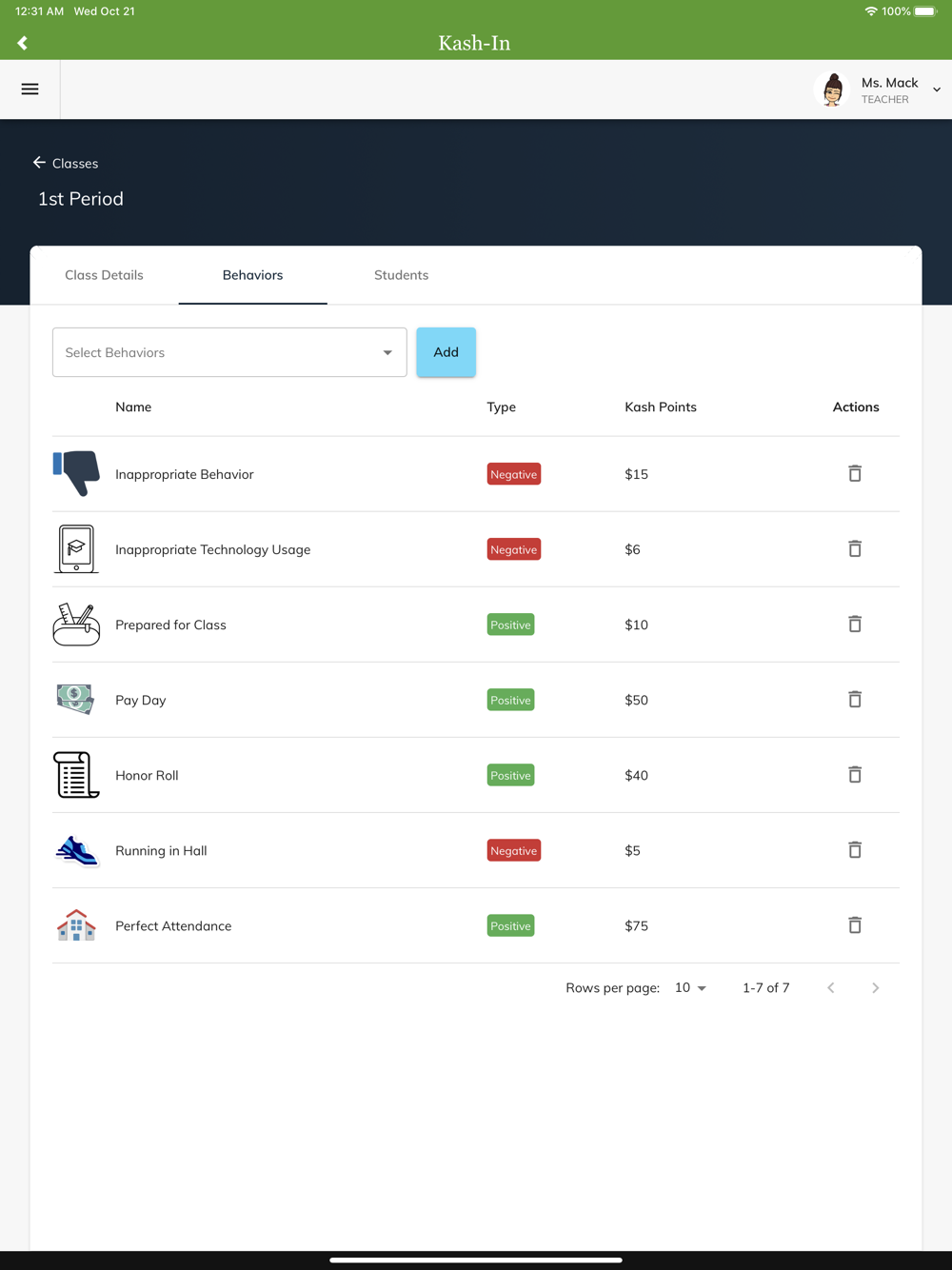
Task: Go back to Classes
Action: tap(66, 163)
